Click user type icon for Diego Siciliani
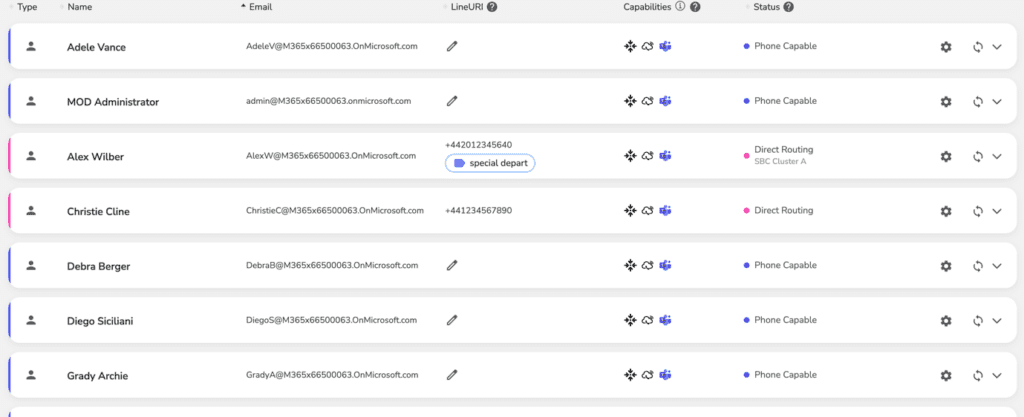 click(31, 320)
